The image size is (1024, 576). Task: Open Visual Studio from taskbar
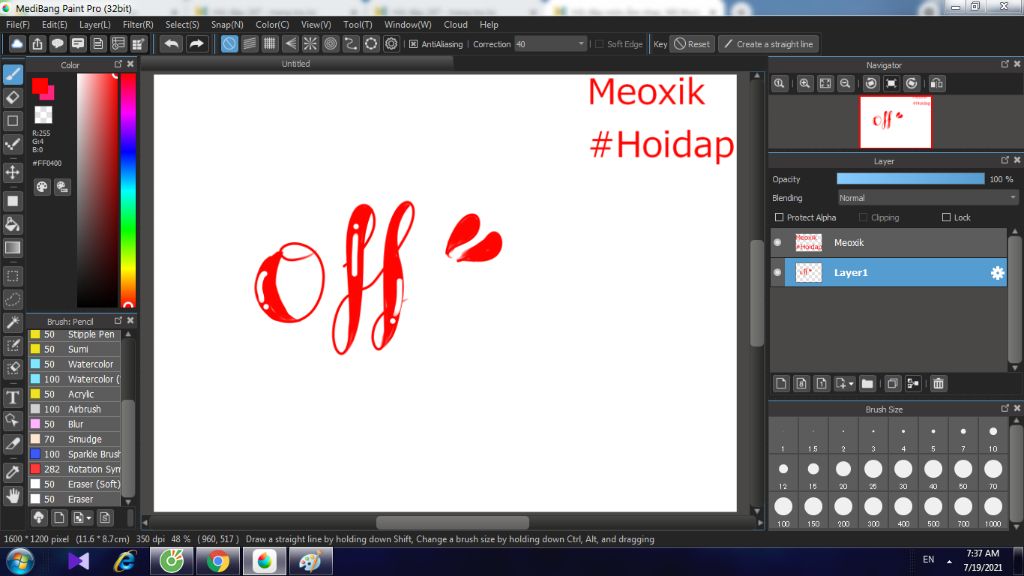[x=78, y=561]
